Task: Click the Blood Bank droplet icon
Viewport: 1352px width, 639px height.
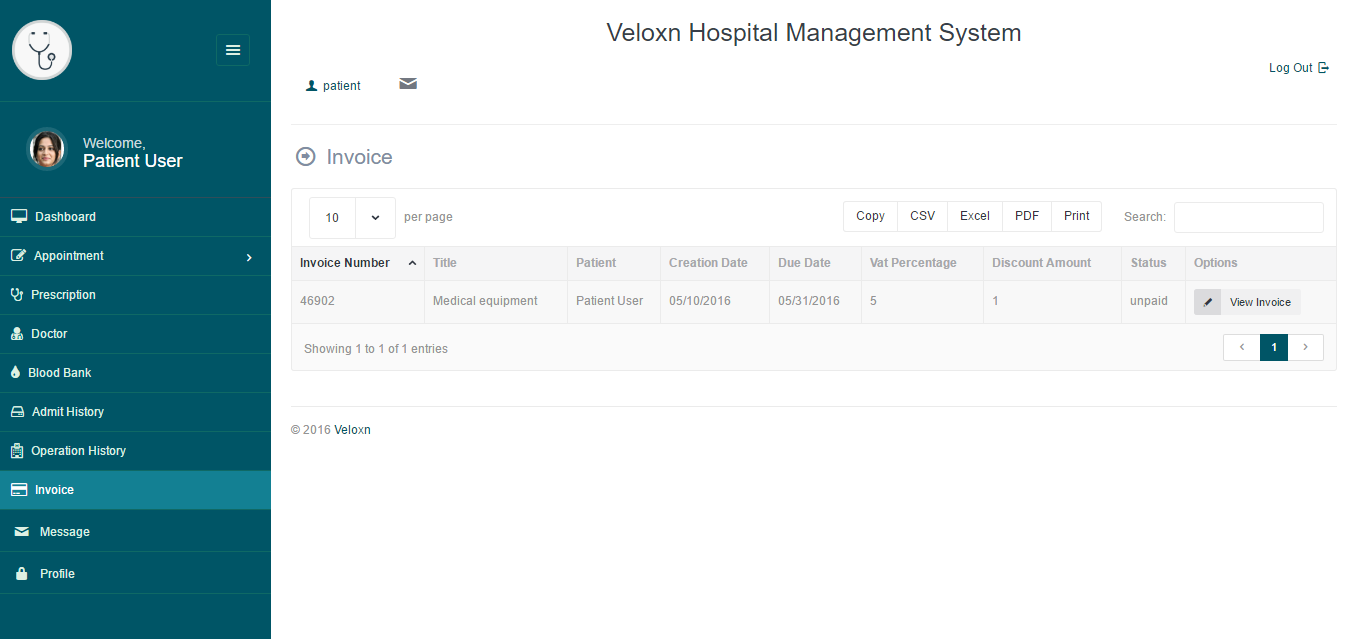Action: [16, 373]
